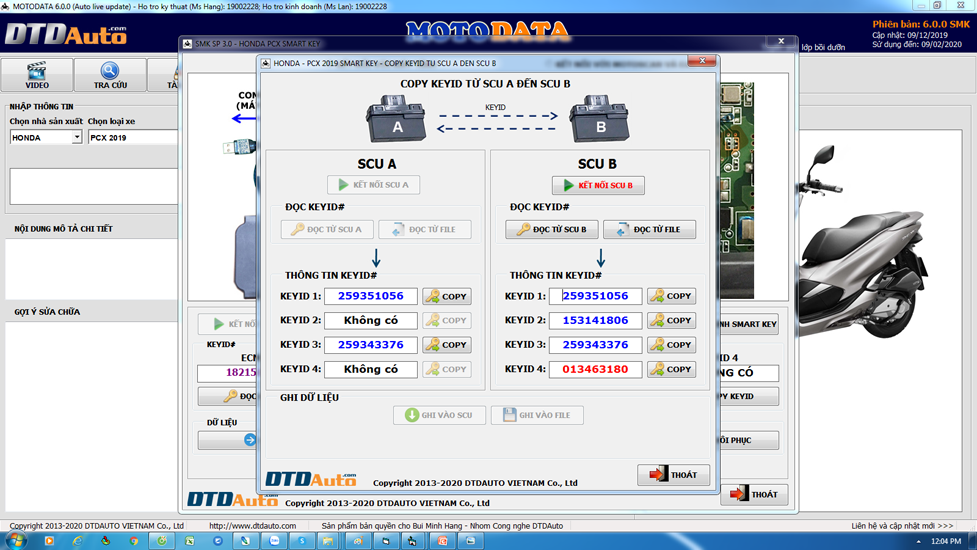Expand the HONDA manufacturer dropdown
Viewport: 977px width, 550px height.
click(x=77, y=138)
